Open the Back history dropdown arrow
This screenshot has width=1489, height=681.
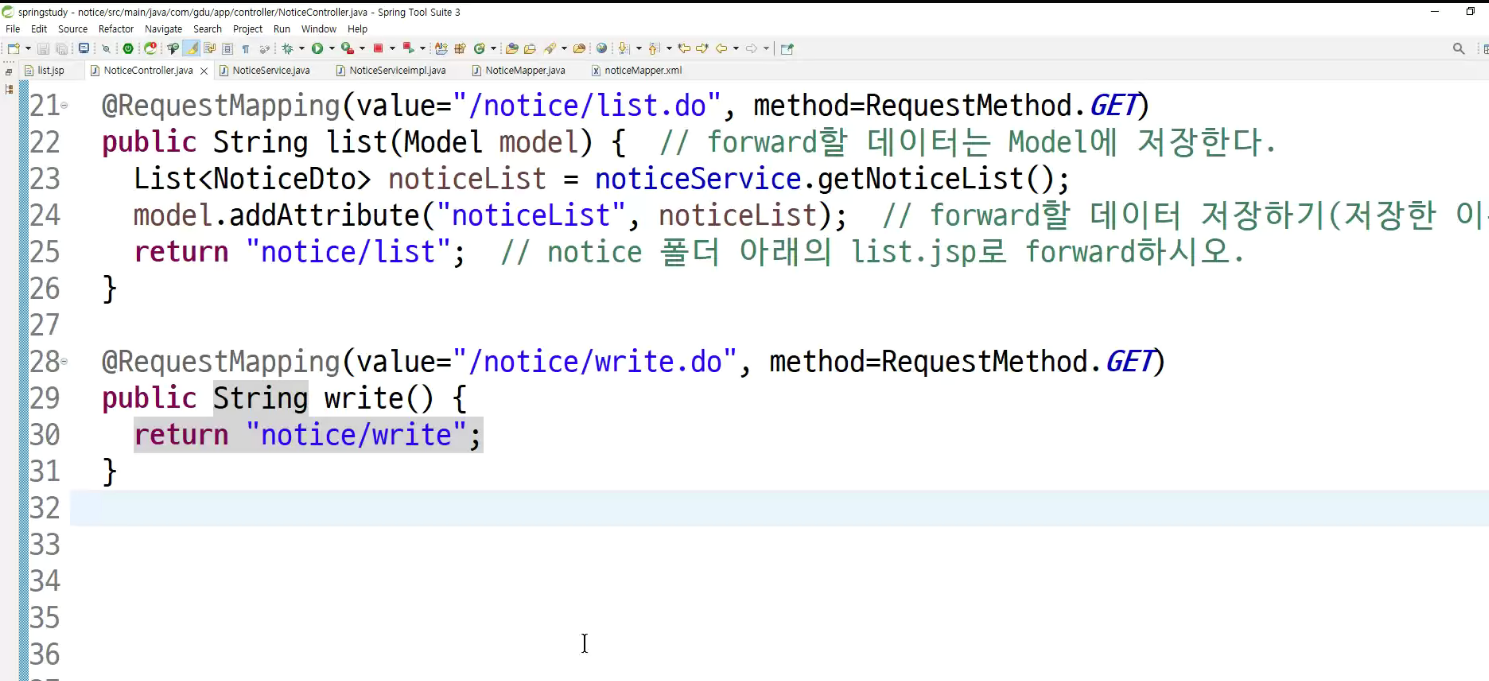[x=736, y=48]
